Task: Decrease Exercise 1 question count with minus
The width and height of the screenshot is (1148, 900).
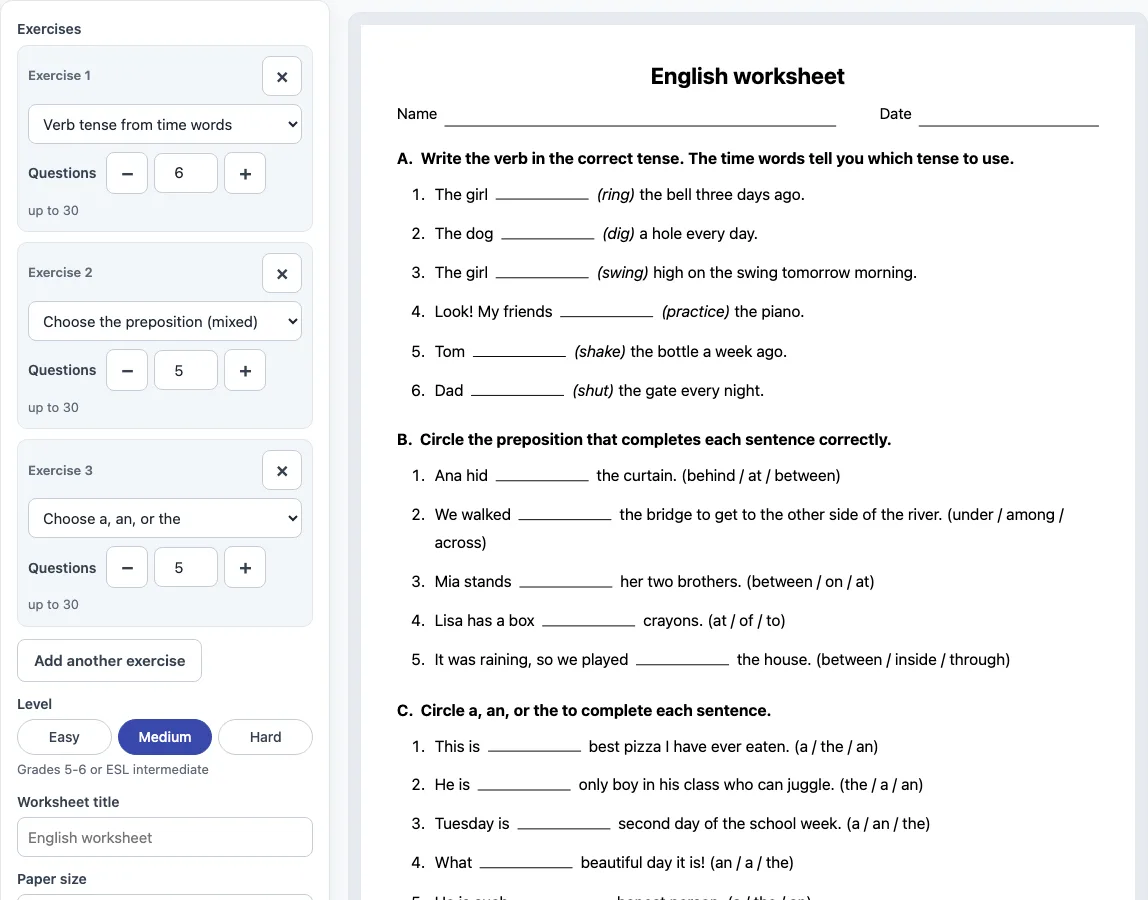Action: [127, 174]
